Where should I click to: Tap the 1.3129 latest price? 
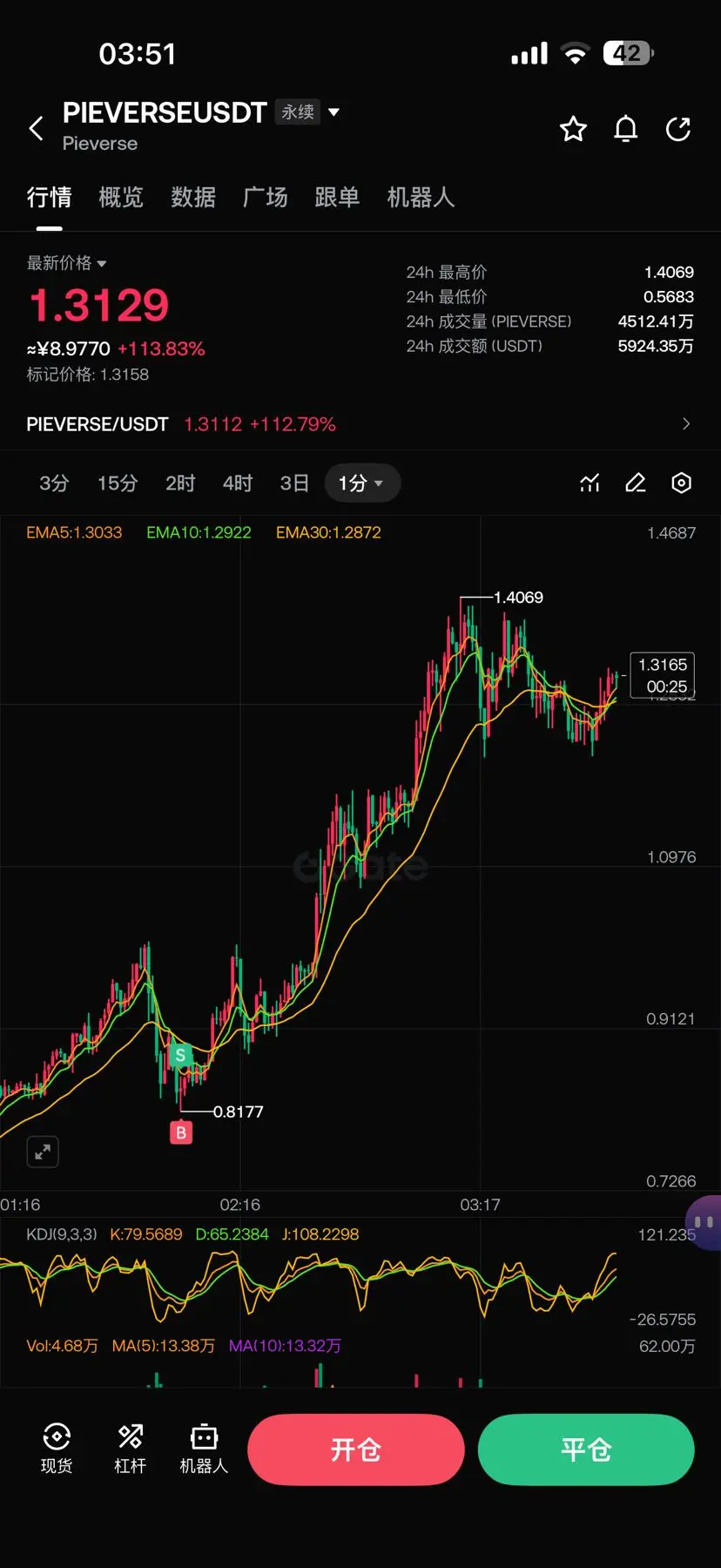click(98, 305)
